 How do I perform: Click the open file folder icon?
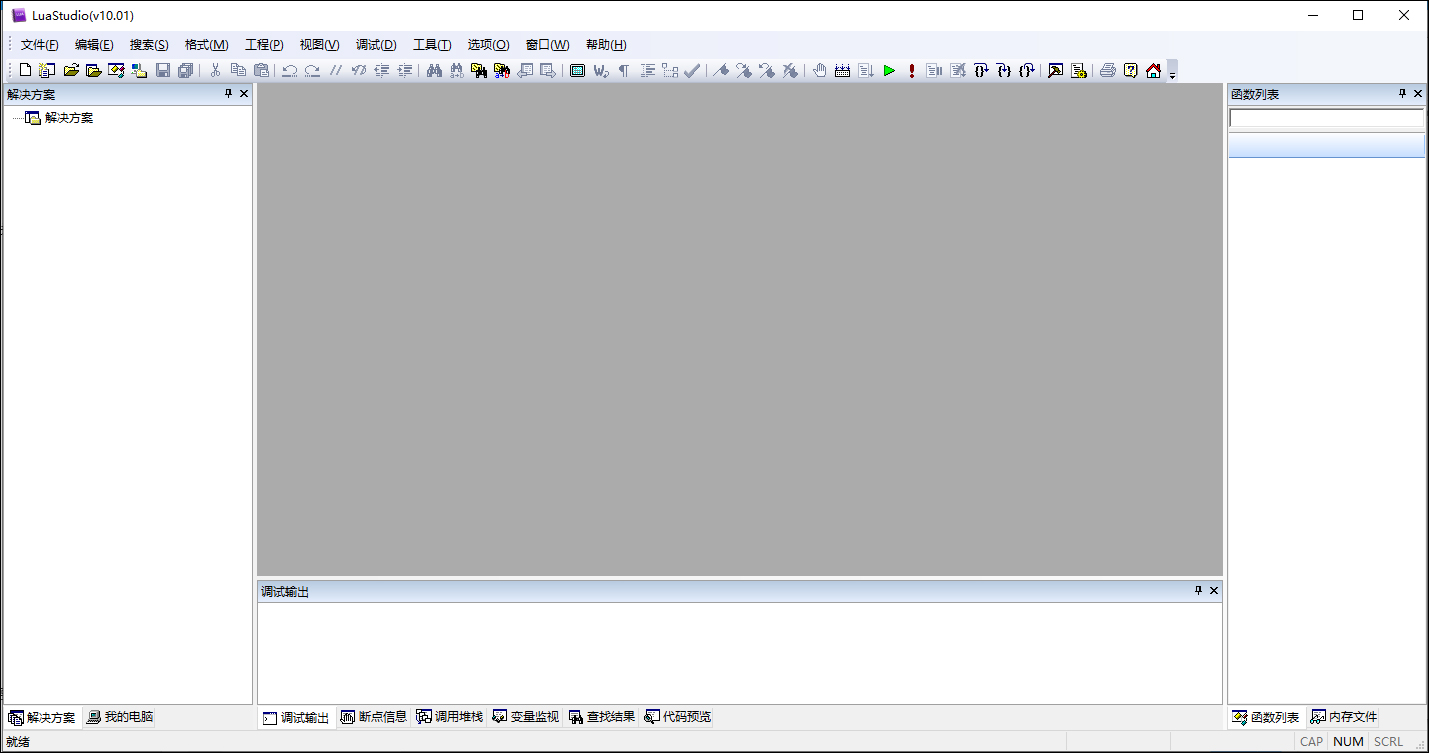71,70
